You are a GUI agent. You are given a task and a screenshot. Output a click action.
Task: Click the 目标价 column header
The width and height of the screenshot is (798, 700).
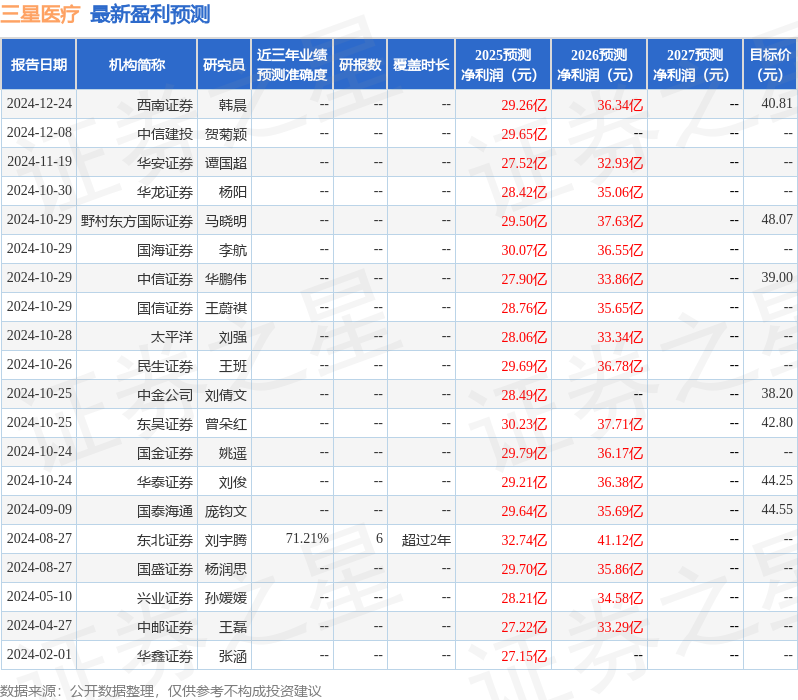(x=771, y=65)
